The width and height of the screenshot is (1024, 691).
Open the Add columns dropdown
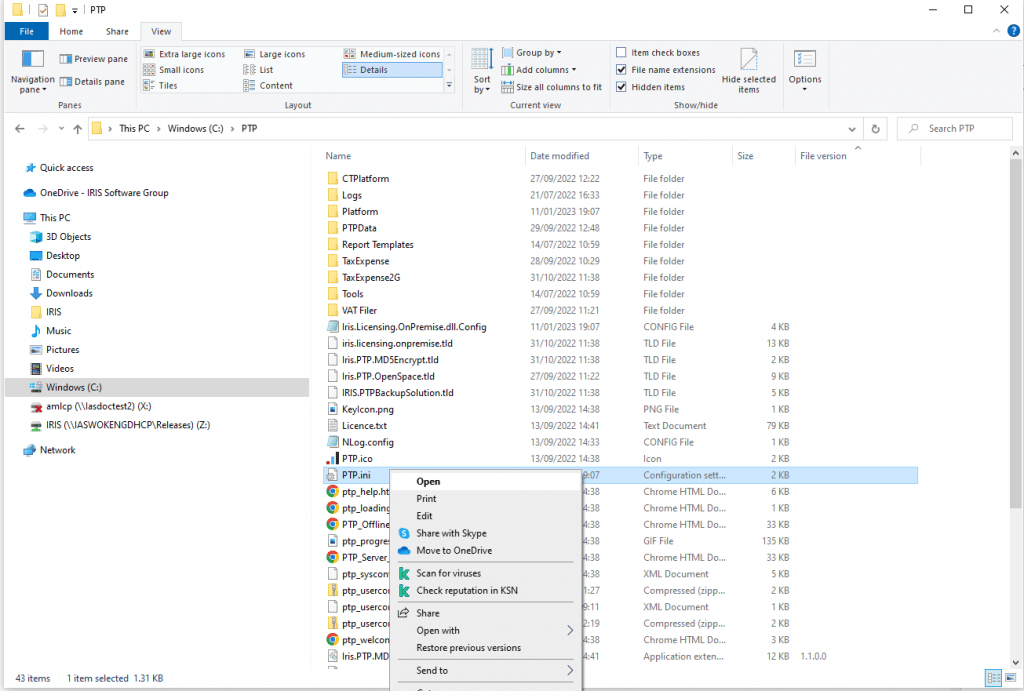[545, 70]
